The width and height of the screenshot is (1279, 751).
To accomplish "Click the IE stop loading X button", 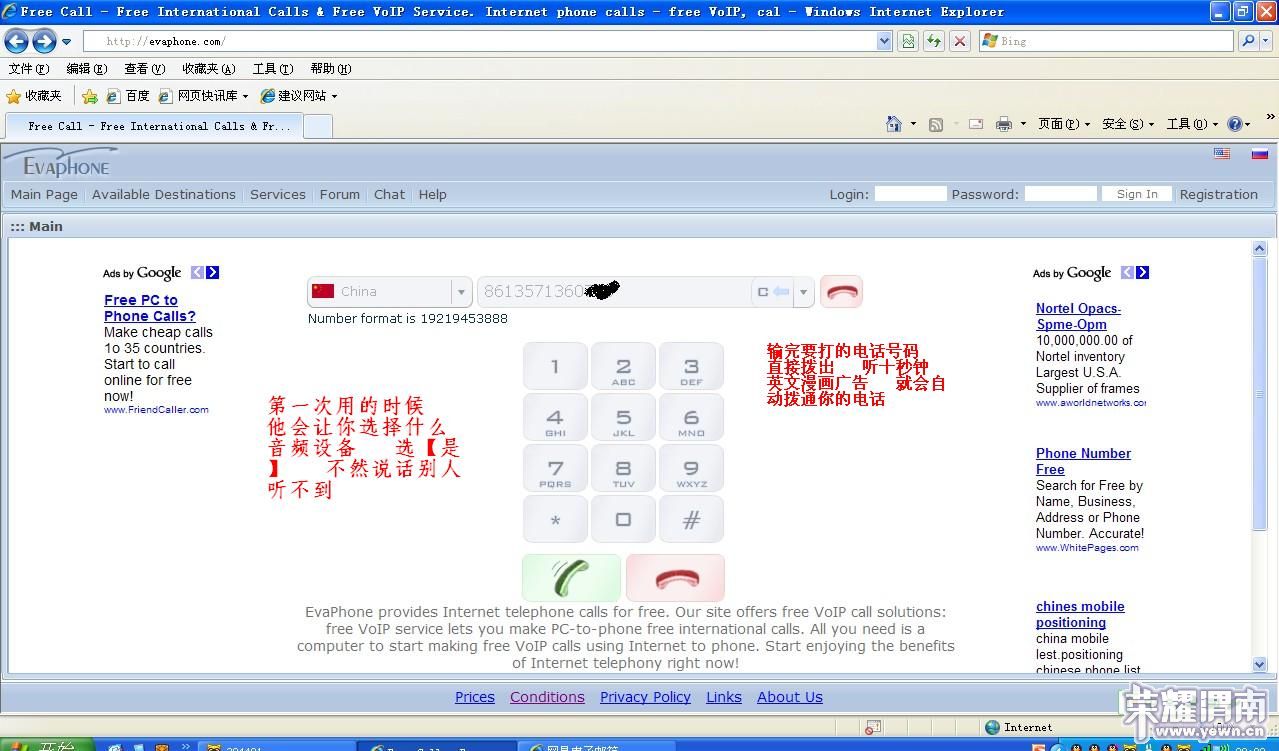I will [x=959, y=41].
